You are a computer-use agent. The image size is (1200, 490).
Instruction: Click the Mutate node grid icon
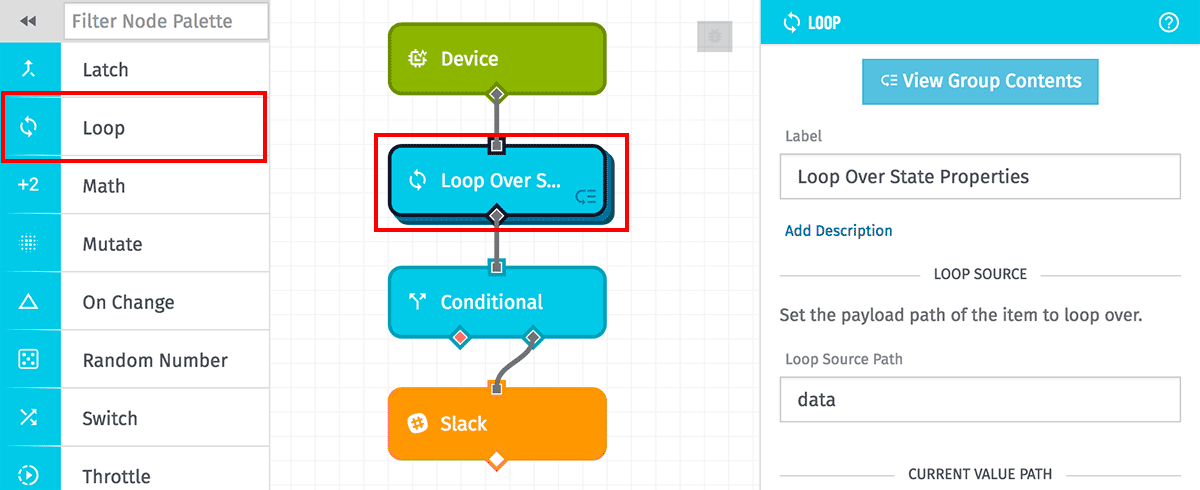click(29, 243)
